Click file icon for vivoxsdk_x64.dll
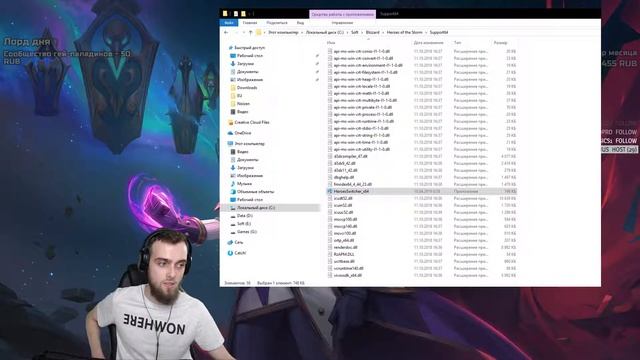Viewport: 640px width, 360px height. pos(330,275)
